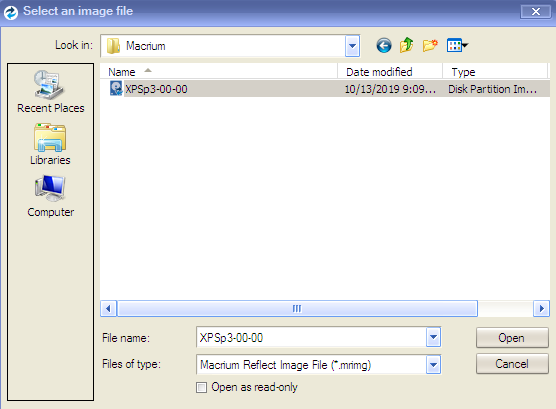Open Computer in sidebar

[x=50, y=196]
